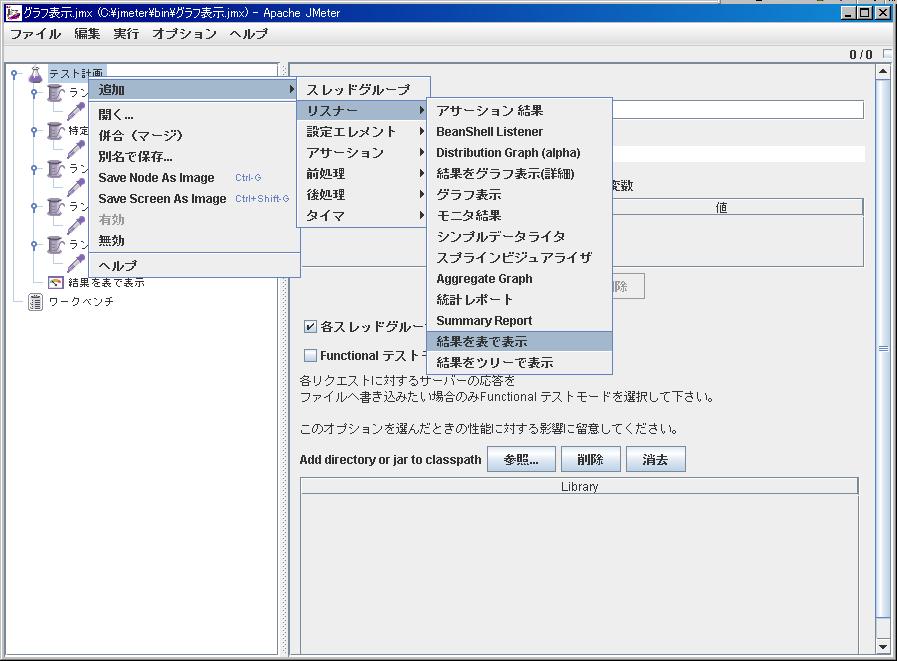The width and height of the screenshot is (897, 661).
Task: Collapse the テスト計画 tree node handle
Action: click(15, 74)
